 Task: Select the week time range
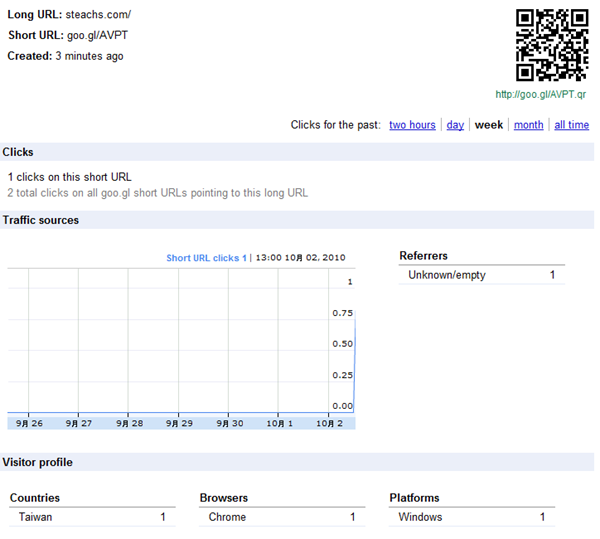pos(489,125)
